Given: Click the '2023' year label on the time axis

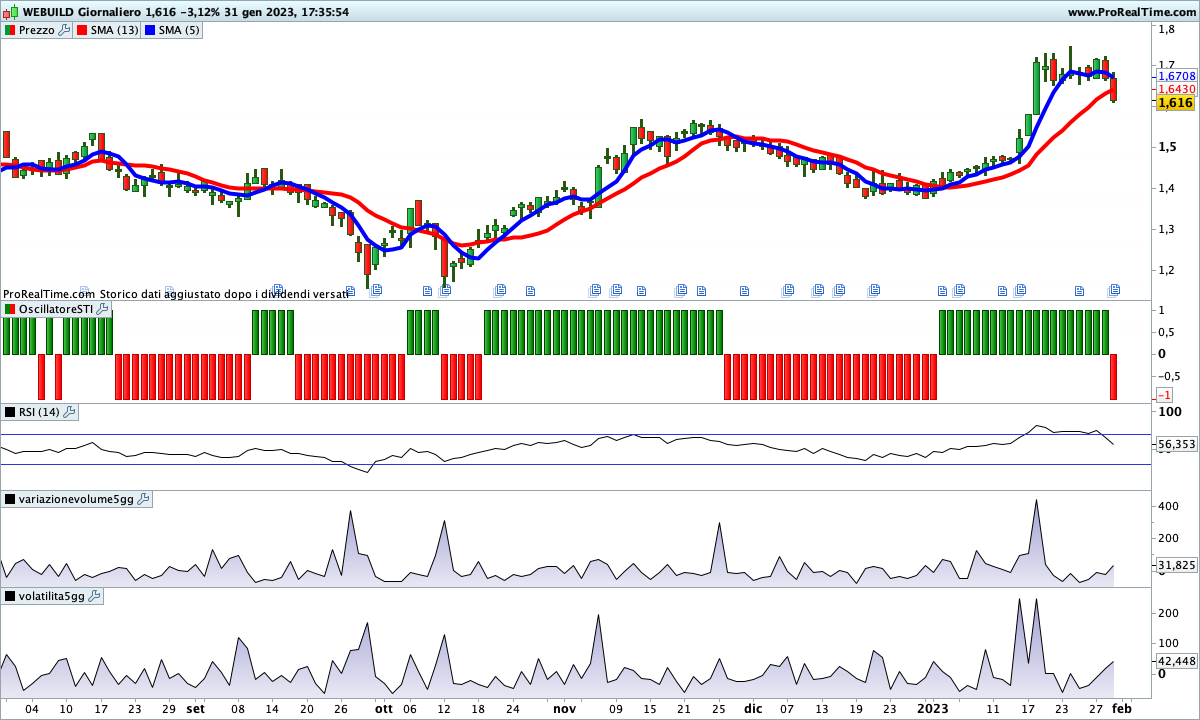Looking at the screenshot, I should pyautogui.click(x=933, y=708).
